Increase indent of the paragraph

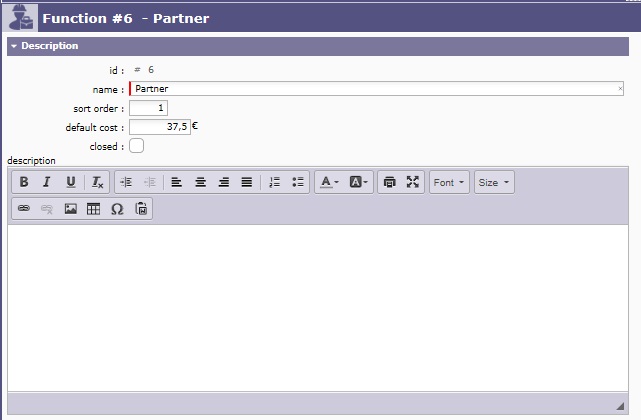click(x=126, y=182)
